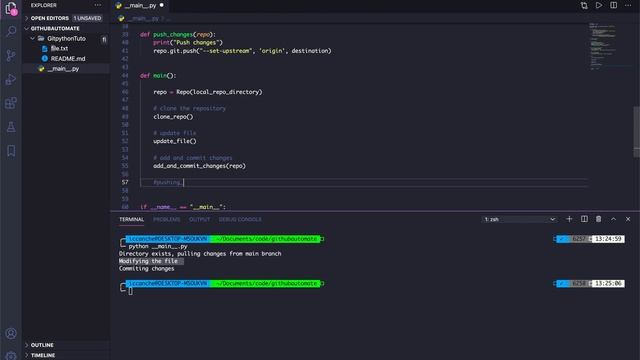
Task: Click 'add_and_commit_changes(repo)' in the editor
Action: (x=199, y=166)
